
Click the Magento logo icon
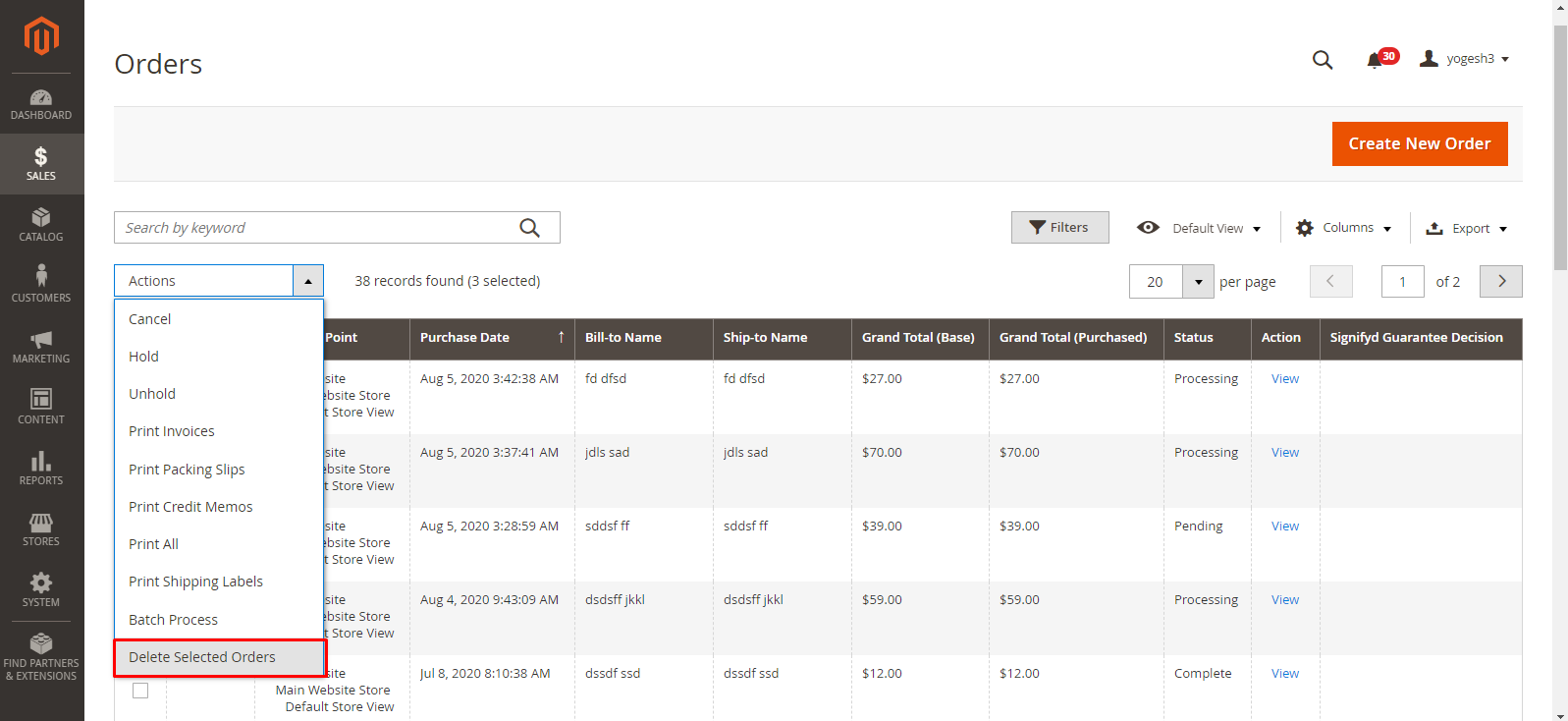pyautogui.click(x=41, y=36)
